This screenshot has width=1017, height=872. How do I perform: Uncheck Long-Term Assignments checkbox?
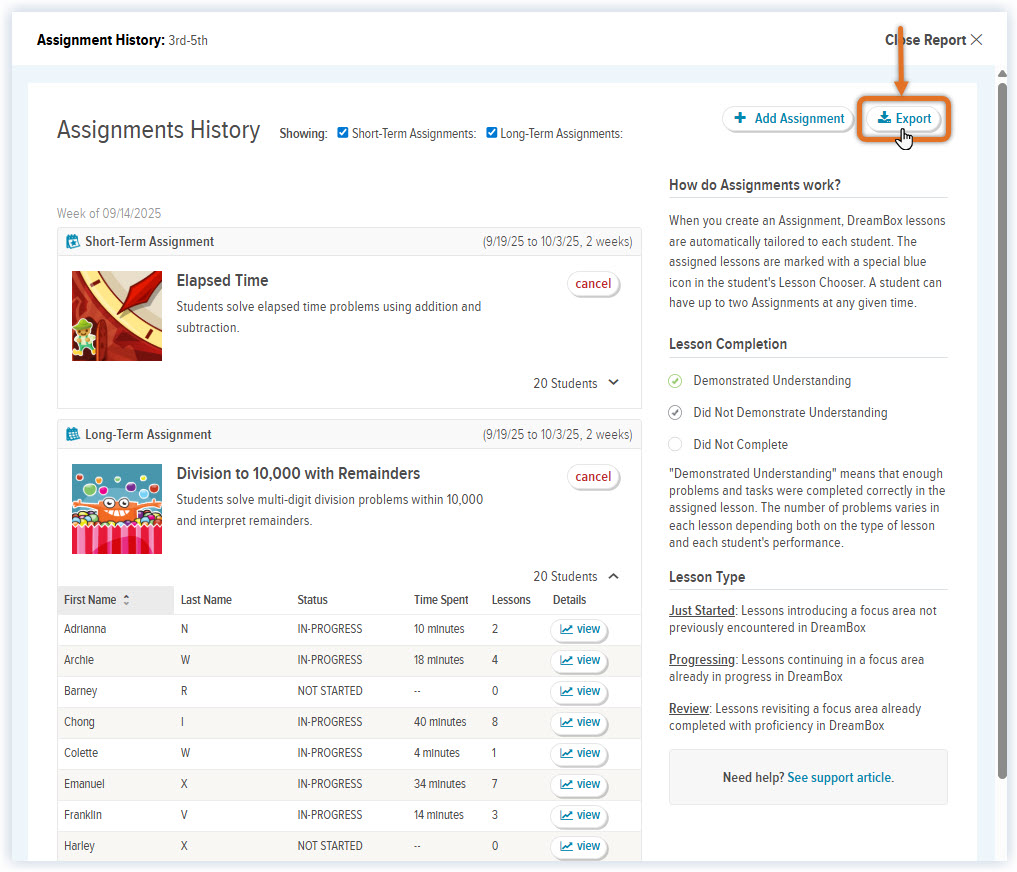(492, 133)
